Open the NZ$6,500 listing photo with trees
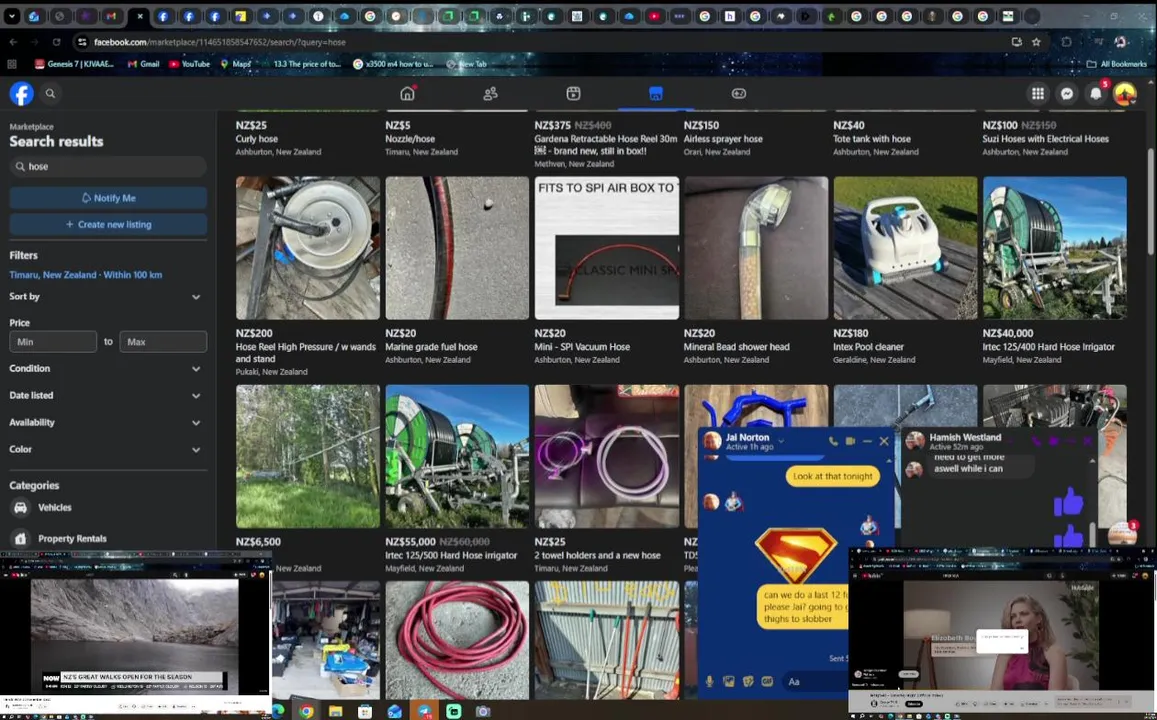Screen dimensions: 1157x720 click(x=308, y=456)
